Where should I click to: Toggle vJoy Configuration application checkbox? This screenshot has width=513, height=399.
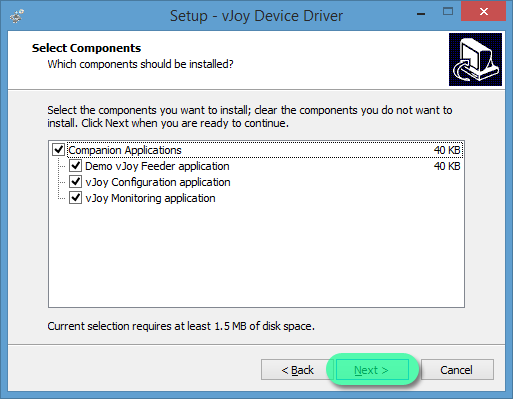point(76,182)
